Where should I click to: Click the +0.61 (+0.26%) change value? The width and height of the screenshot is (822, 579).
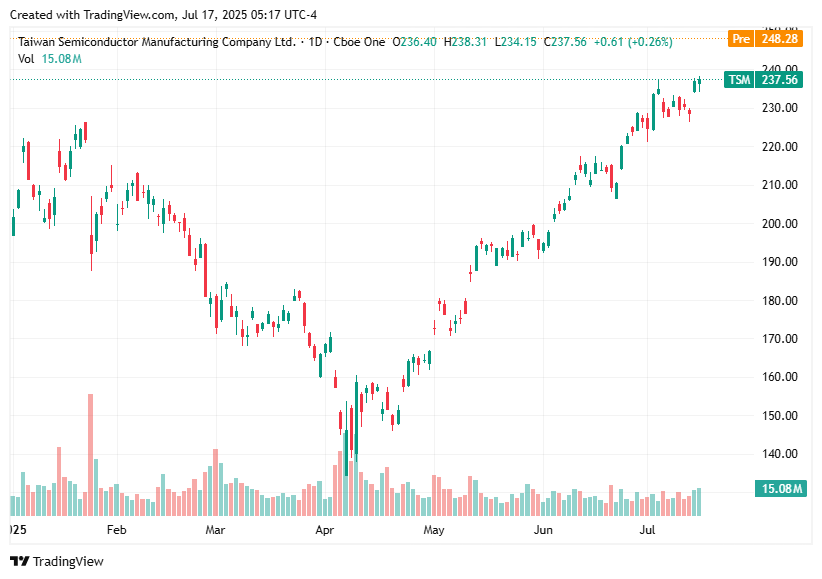[x=633, y=42]
